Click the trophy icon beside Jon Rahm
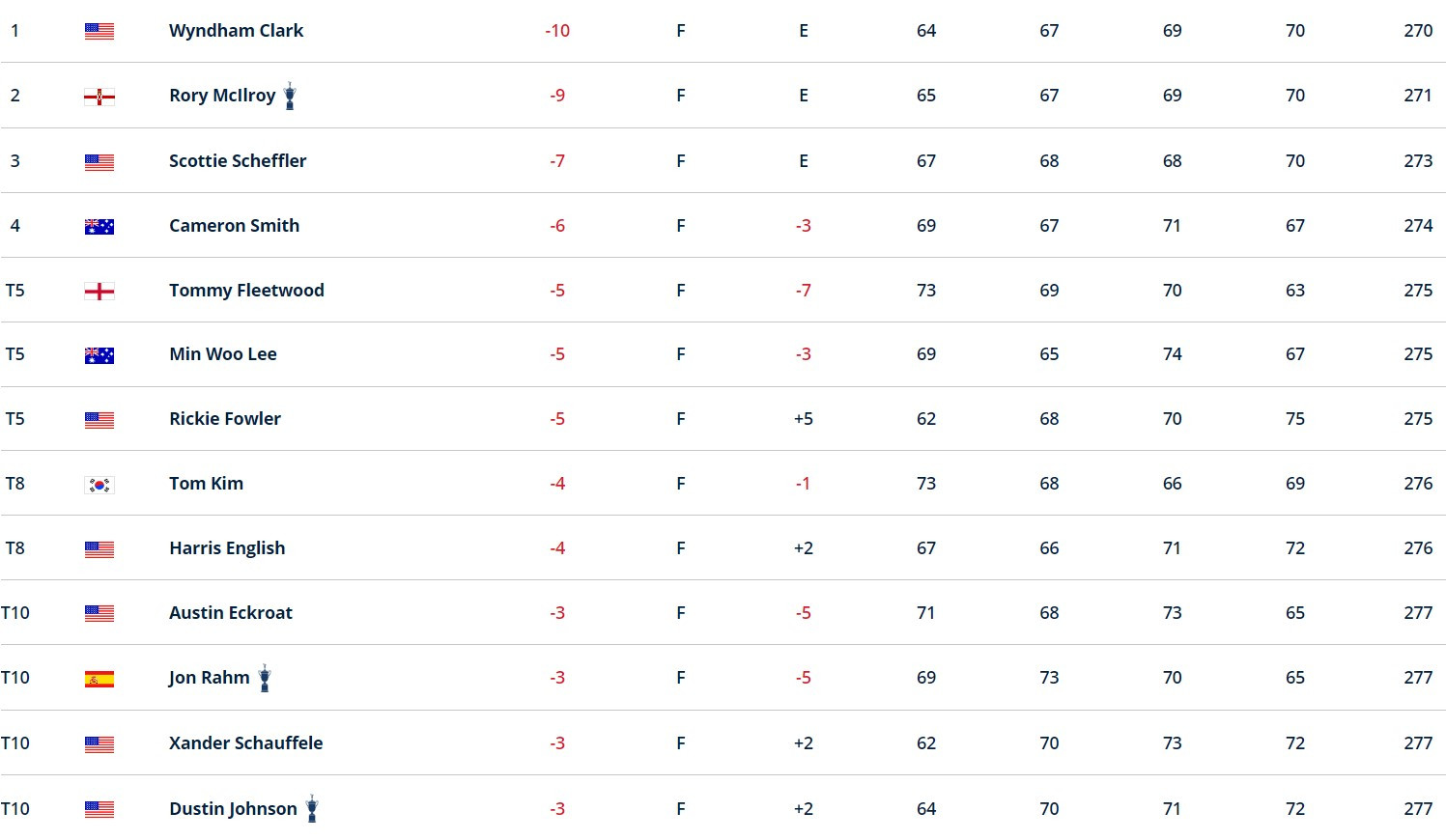This screenshot has height=840, width=1446. click(265, 678)
